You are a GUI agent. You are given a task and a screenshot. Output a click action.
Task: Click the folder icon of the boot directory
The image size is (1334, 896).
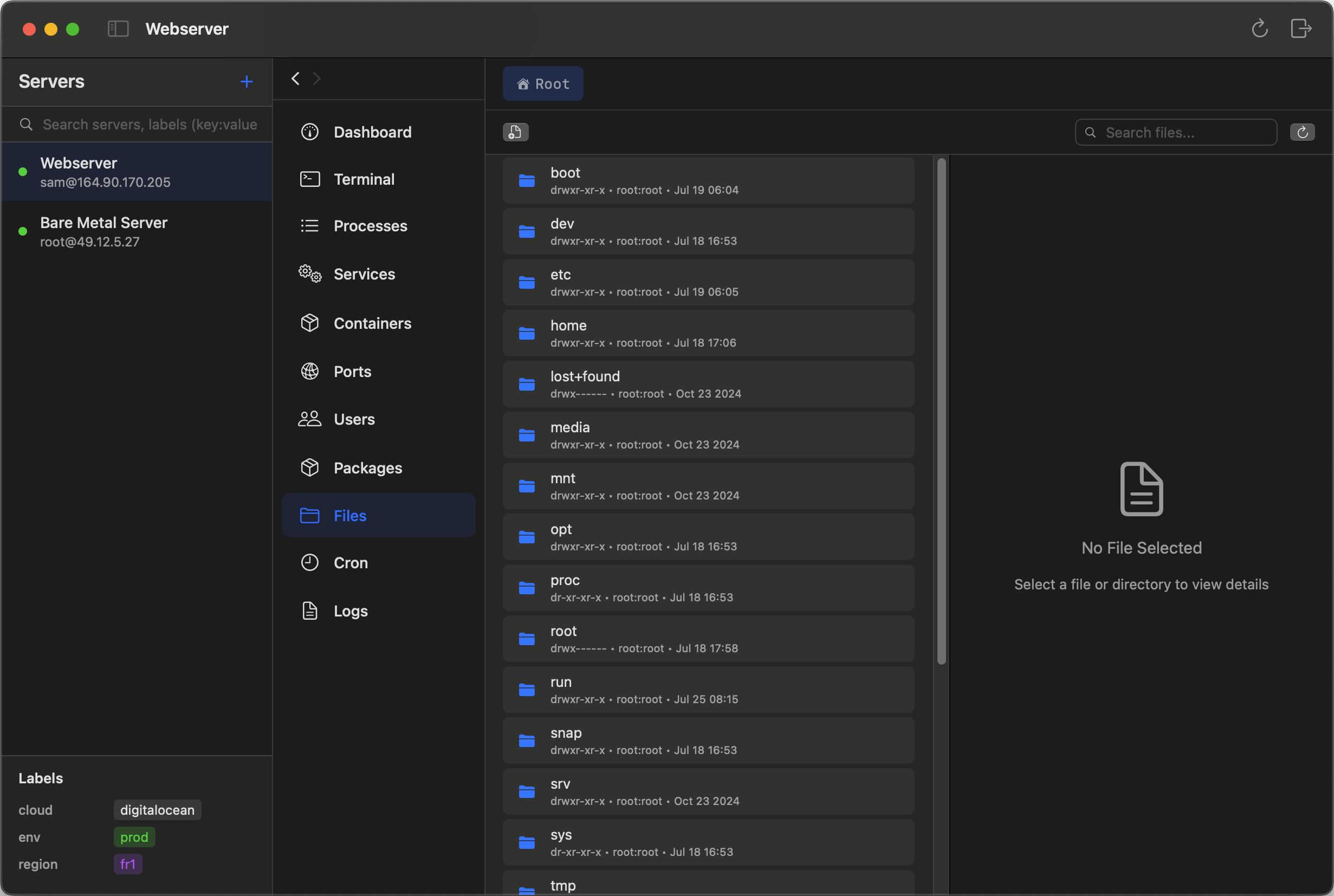527,180
